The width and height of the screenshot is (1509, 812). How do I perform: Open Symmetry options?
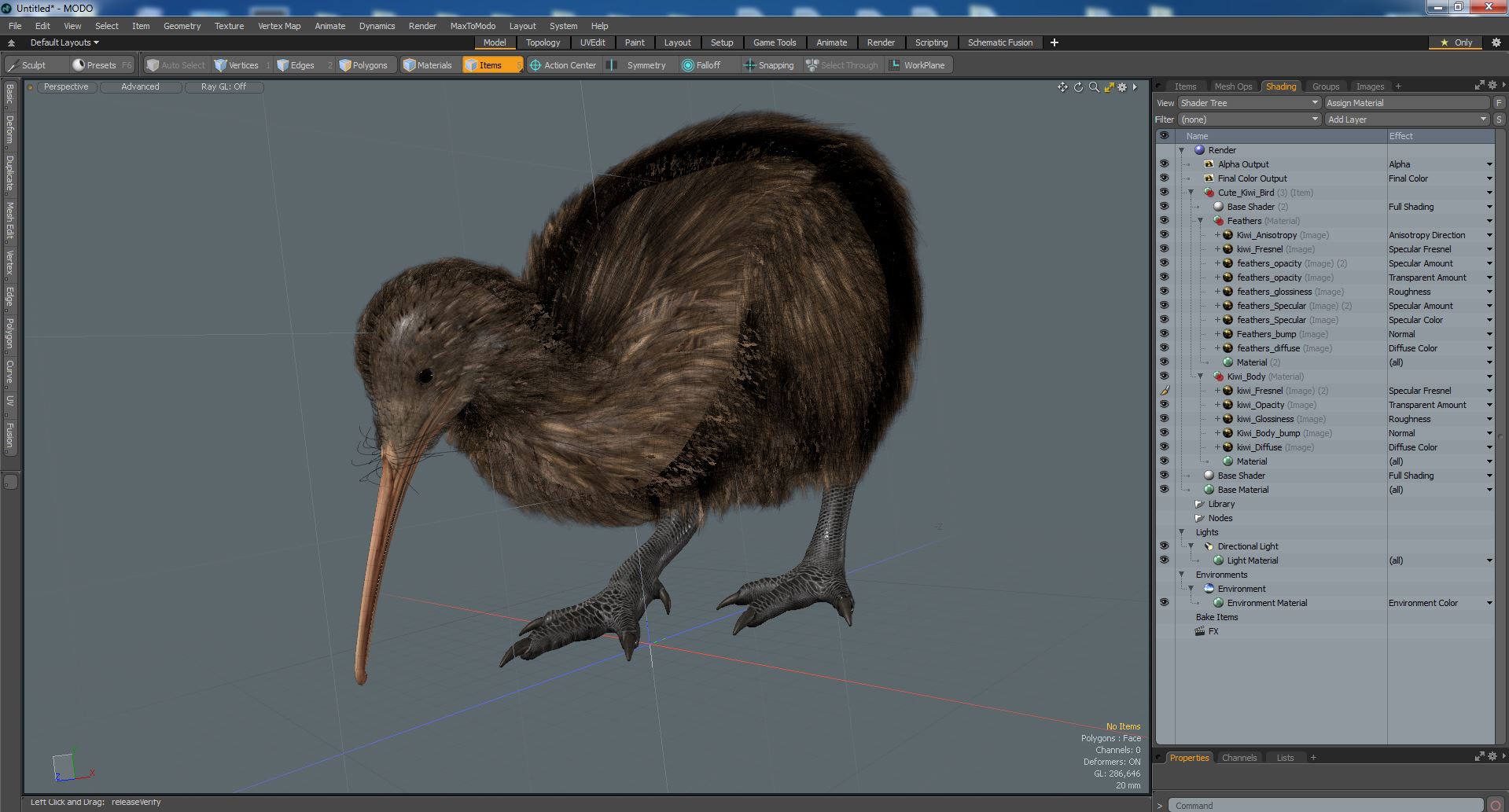click(639, 65)
